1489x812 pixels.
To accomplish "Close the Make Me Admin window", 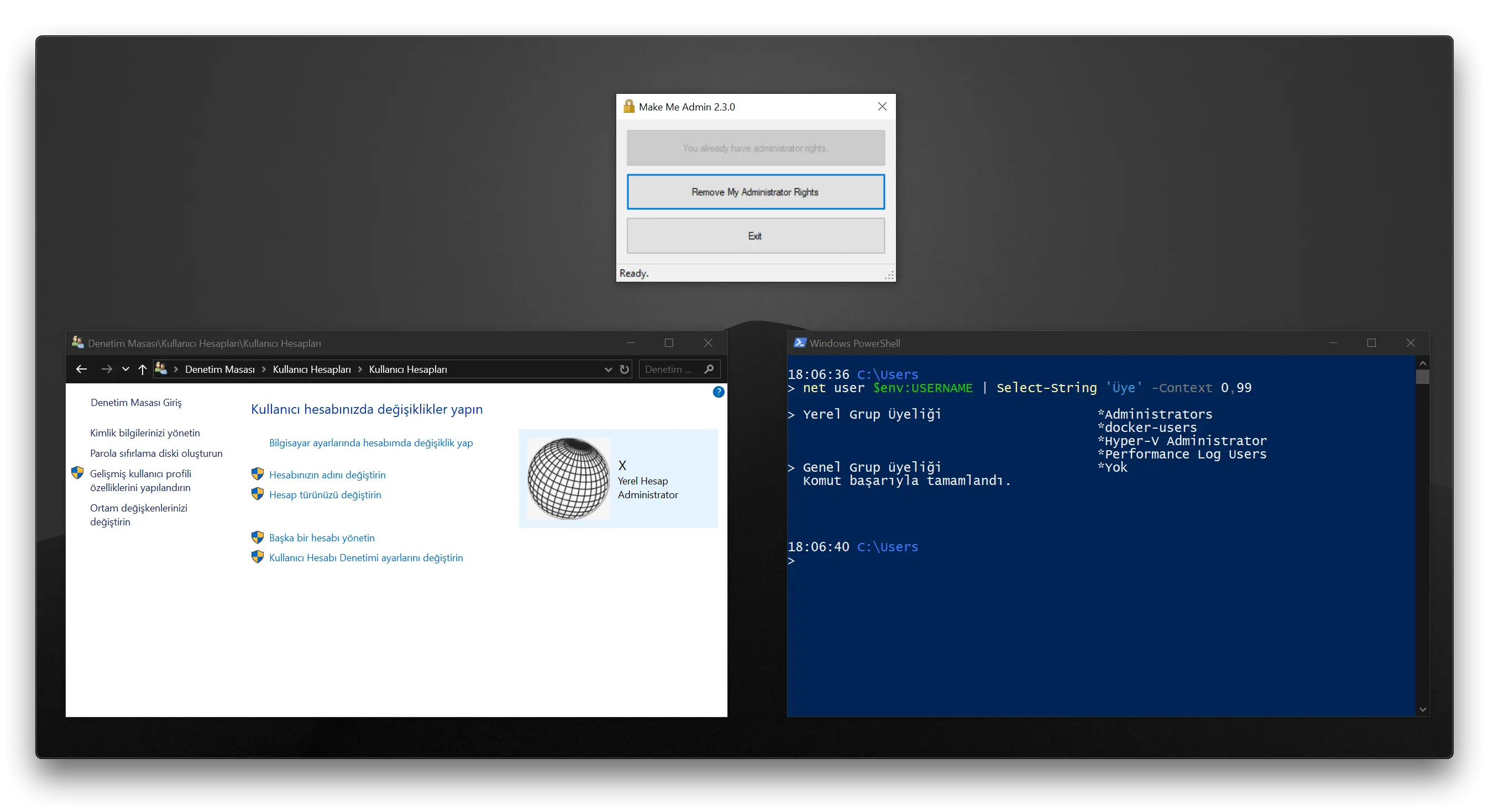I will tap(882, 106).
